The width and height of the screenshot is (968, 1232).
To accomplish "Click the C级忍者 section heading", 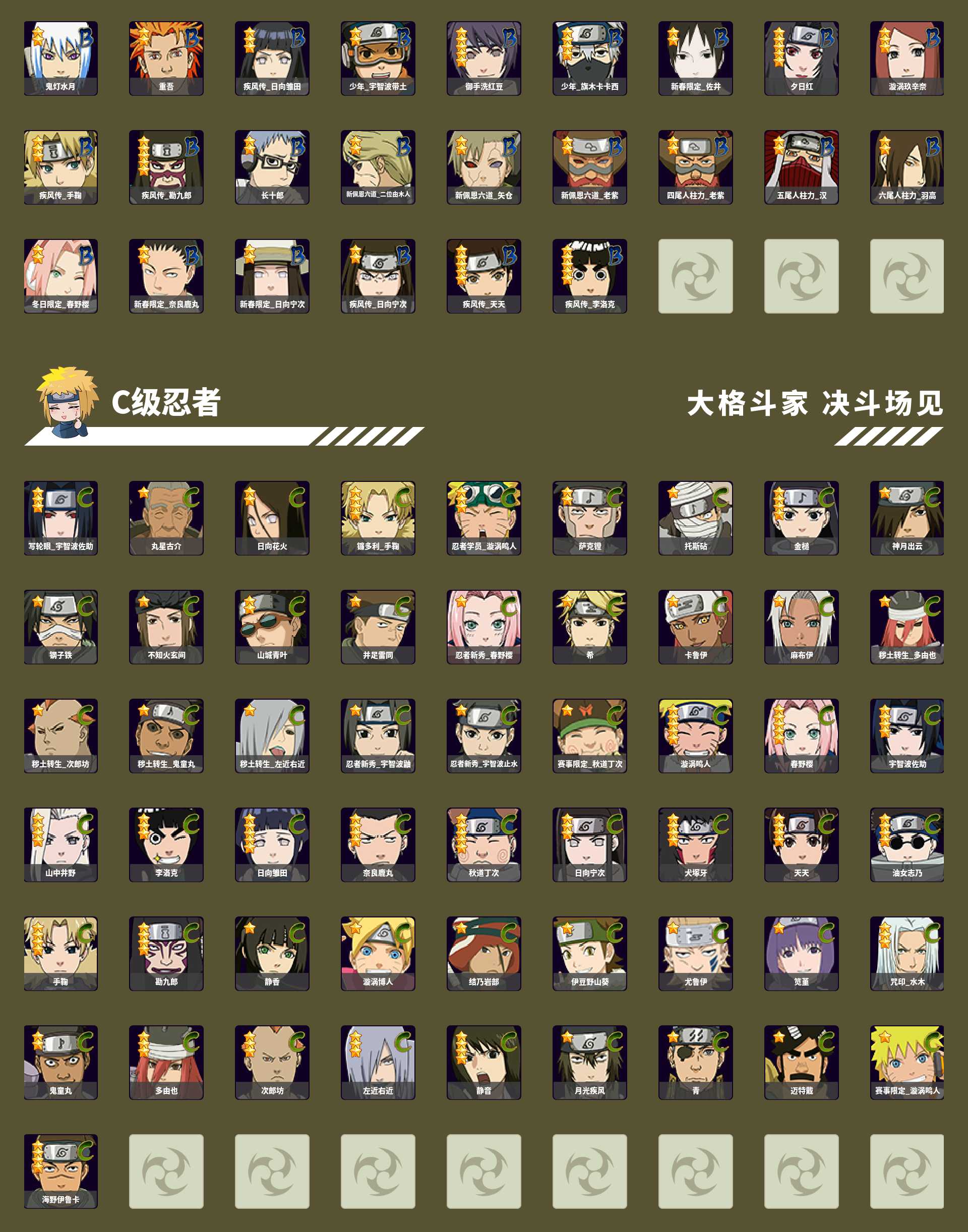I will 166,403.
